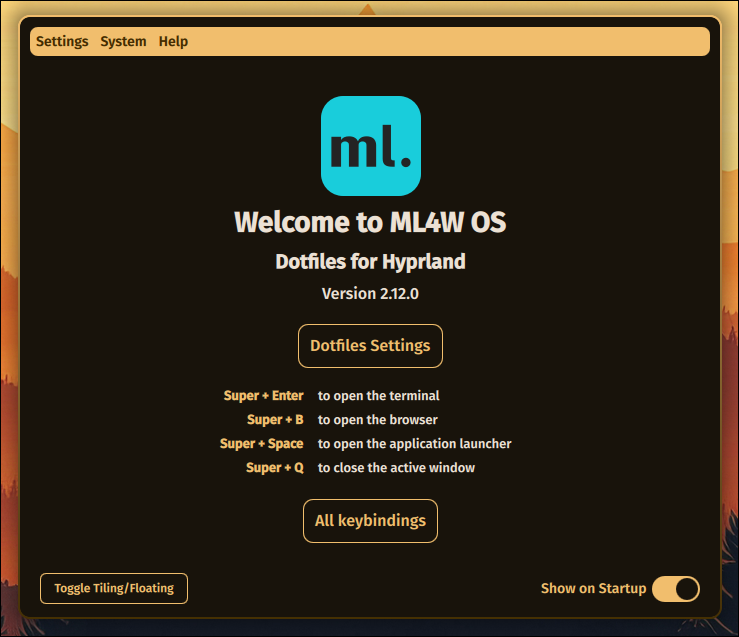Click the Super + Q shortcut label
Viewport: 739px width, 637px height.
(274, 468)
